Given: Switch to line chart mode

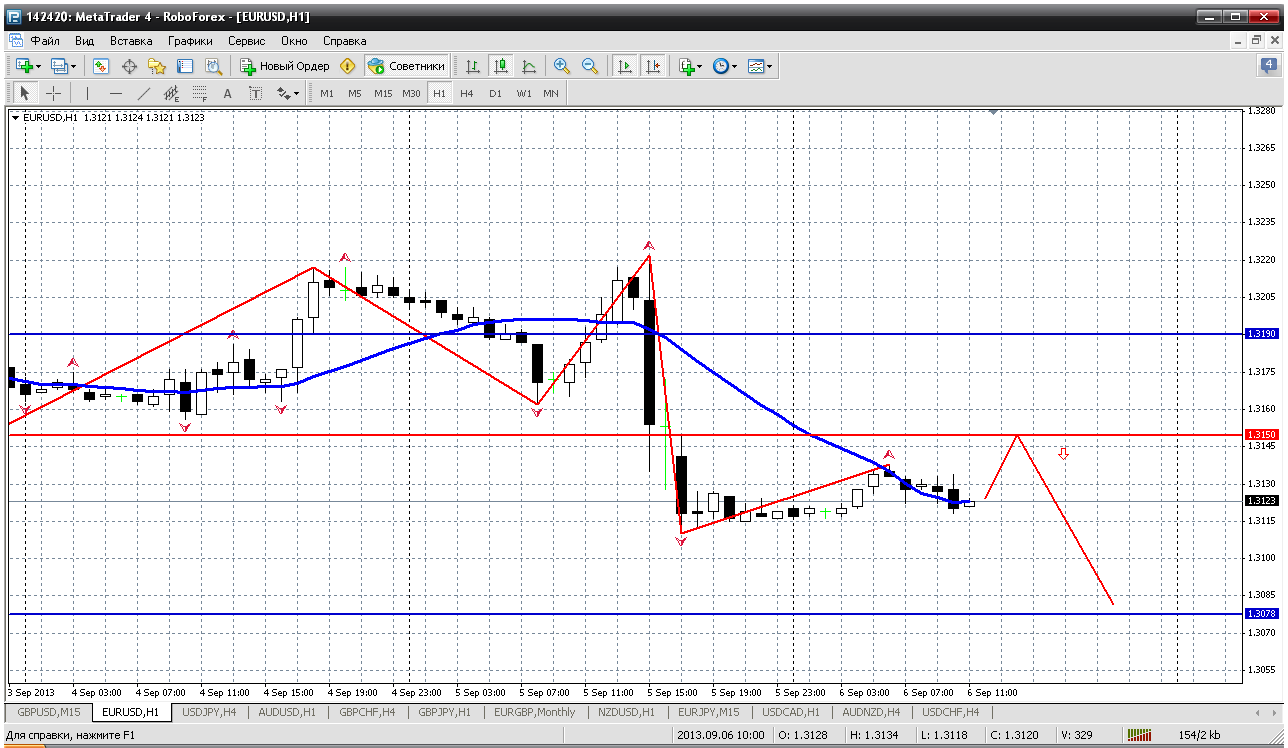Looking at the screenshot, I should click(x=529, y=66).
